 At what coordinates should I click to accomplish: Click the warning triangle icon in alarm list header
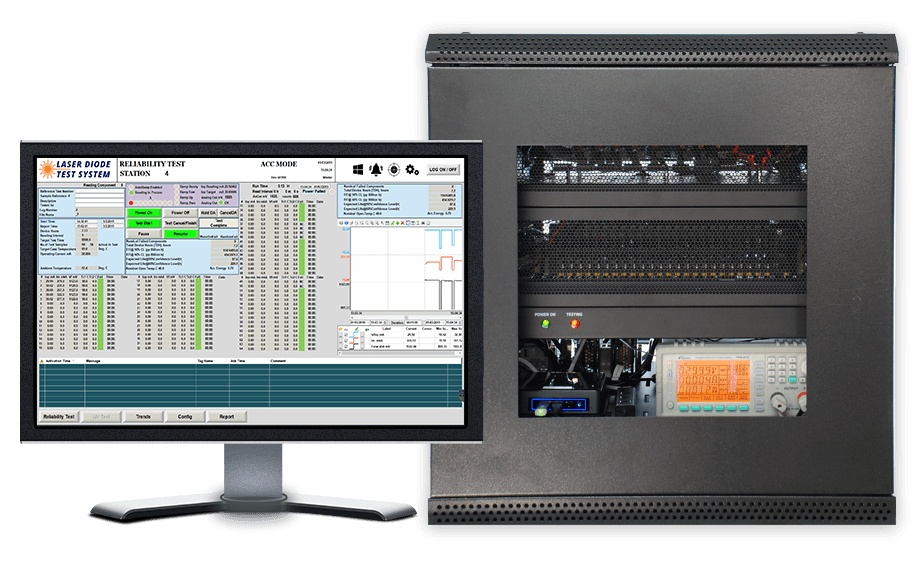(43, 359)
